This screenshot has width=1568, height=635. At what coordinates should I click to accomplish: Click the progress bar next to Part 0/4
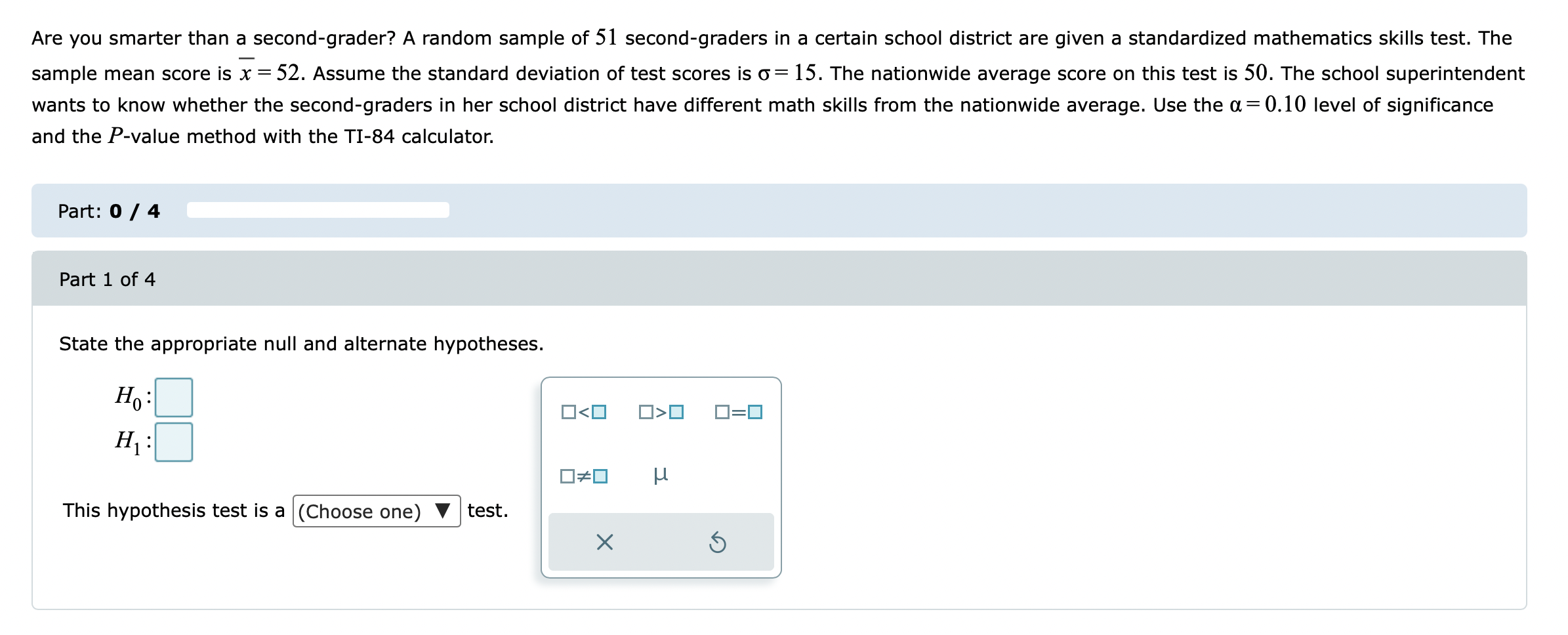pos(318,210)
